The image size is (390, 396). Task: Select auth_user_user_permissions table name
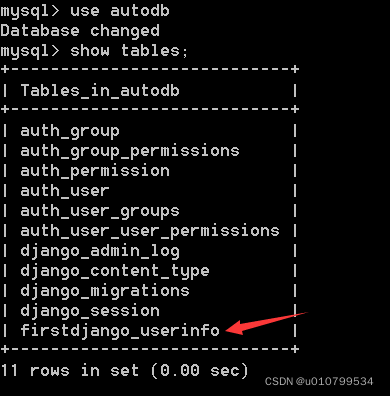150,231
